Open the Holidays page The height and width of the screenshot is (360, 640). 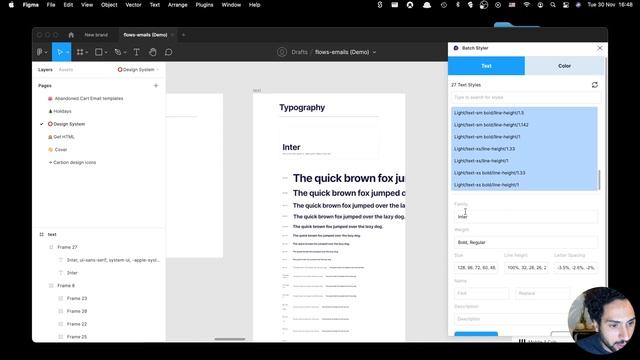click(62, 111)
